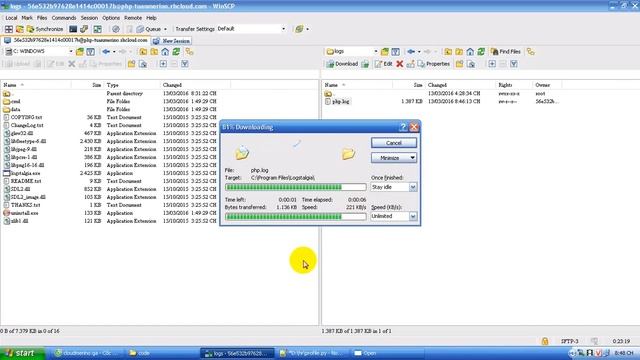Select logstalgia.exe in local panel
This screenshot has width=640, height=360.
(x=25, y=173)
